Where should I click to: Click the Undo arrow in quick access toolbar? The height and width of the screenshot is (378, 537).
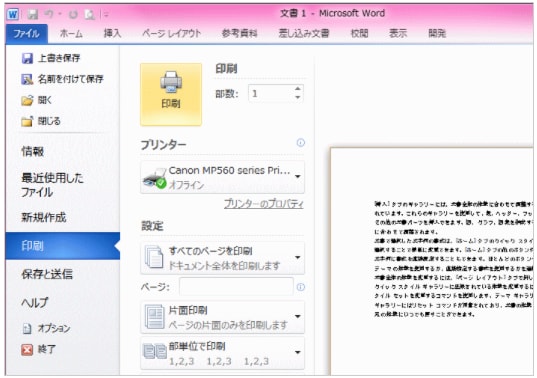[x=49, y=14]
